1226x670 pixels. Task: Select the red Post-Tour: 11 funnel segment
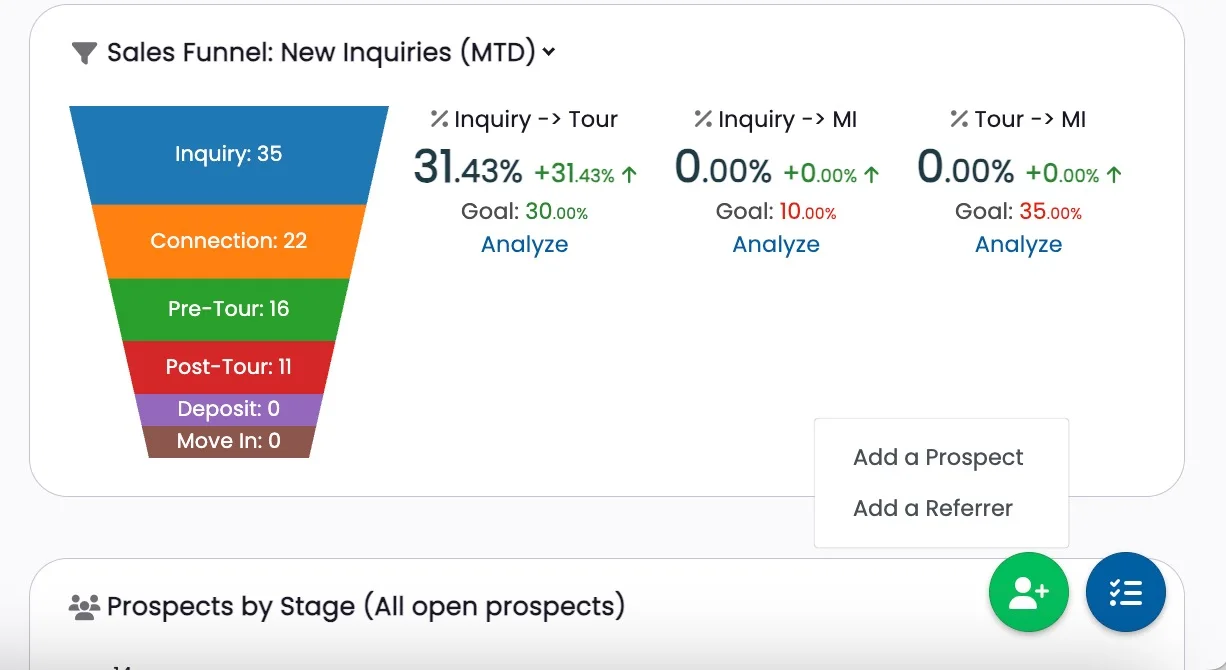pyautogui.click(x=228, y=367)
